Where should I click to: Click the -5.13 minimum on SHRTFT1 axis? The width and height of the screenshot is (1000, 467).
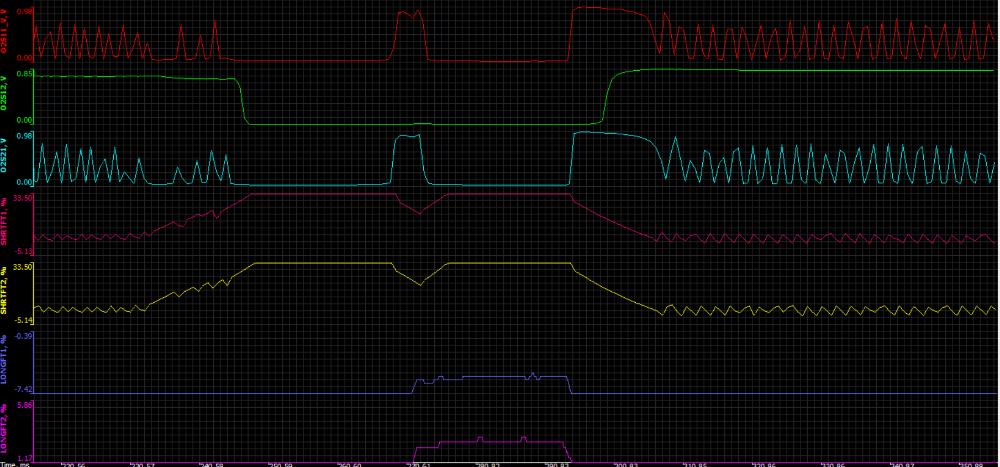point(25,250)
